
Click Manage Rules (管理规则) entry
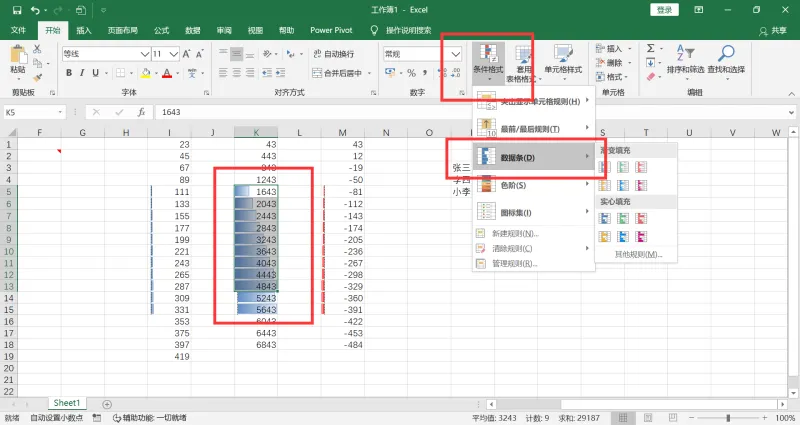pos(534,263)
